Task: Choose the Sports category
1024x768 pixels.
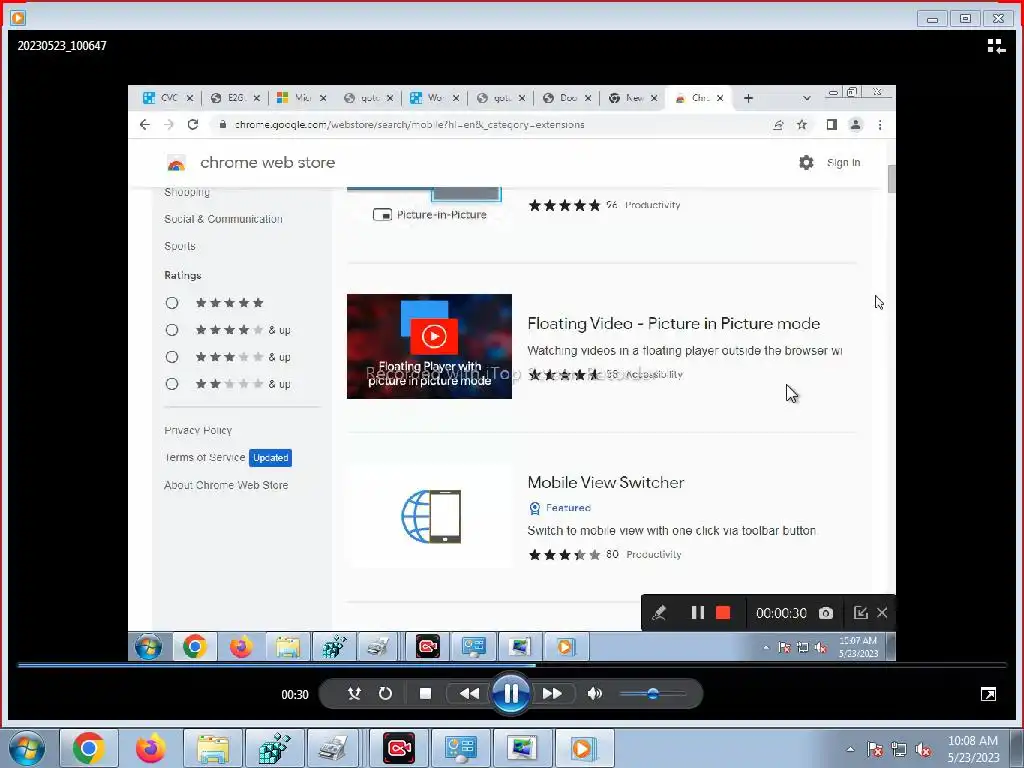Action: 180,246
